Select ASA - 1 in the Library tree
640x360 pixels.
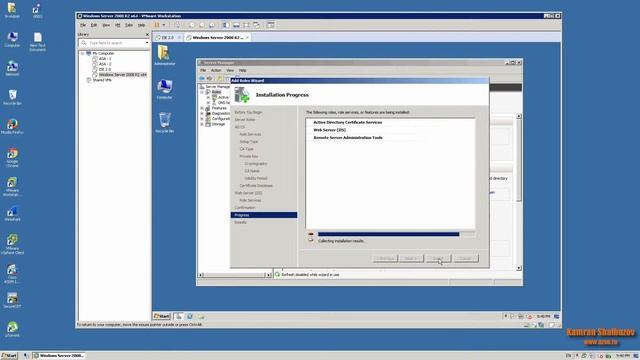pyautogui.click(x=105, y=59)
